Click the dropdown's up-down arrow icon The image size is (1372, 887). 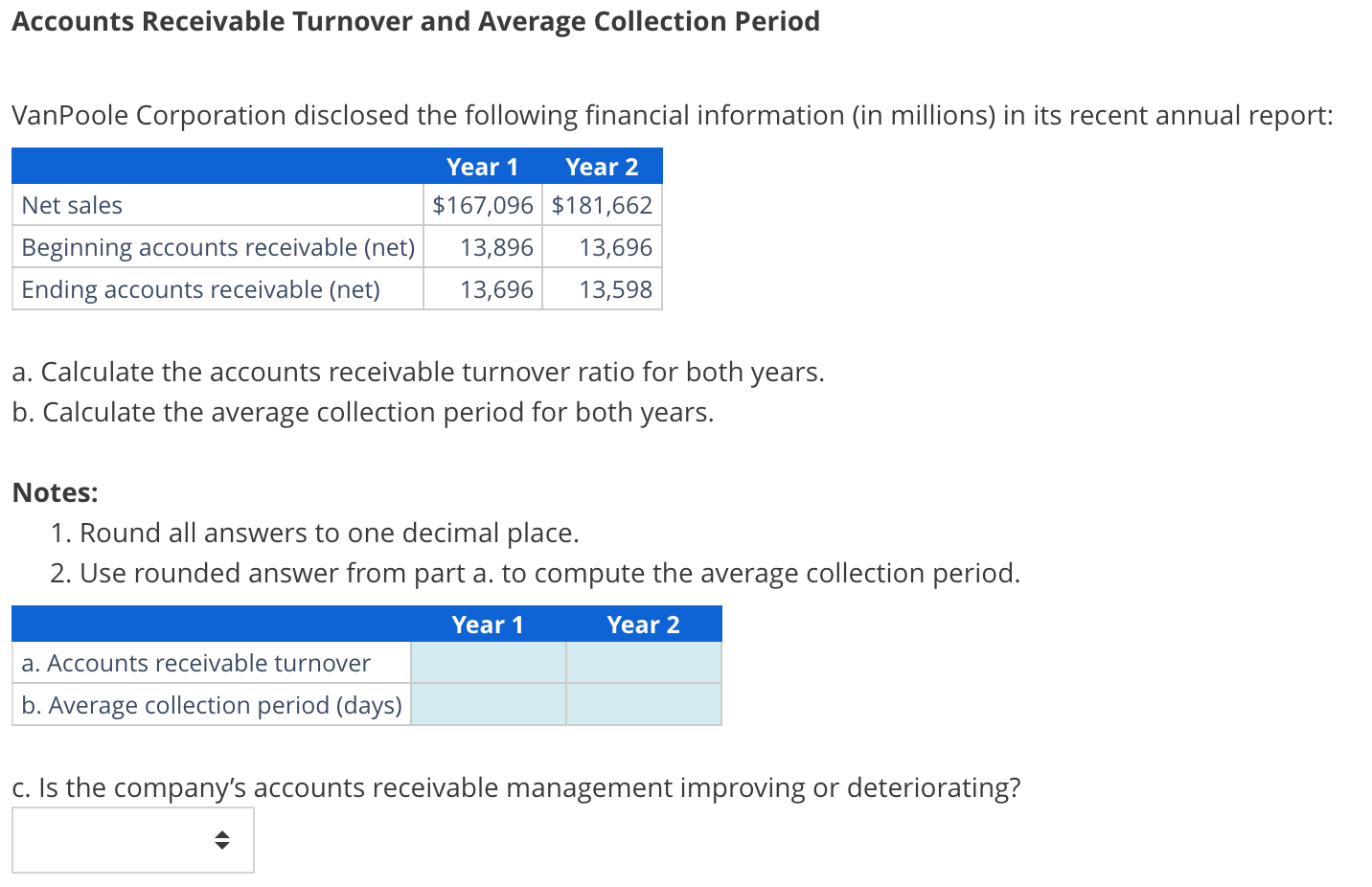pos(221,840)
